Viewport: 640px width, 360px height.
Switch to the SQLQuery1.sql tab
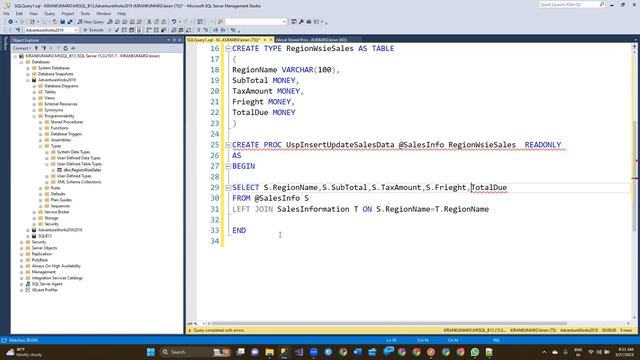point(224,40)
